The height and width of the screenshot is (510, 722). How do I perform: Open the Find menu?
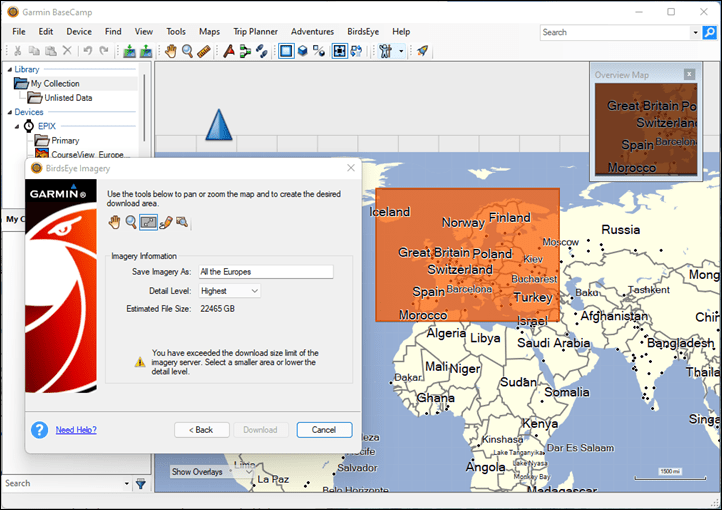point(113,31)
